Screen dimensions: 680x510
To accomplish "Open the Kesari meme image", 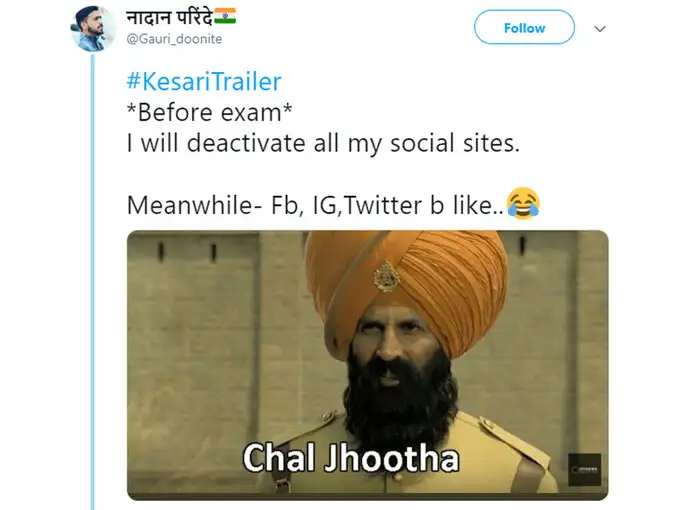I will [367, 365].
